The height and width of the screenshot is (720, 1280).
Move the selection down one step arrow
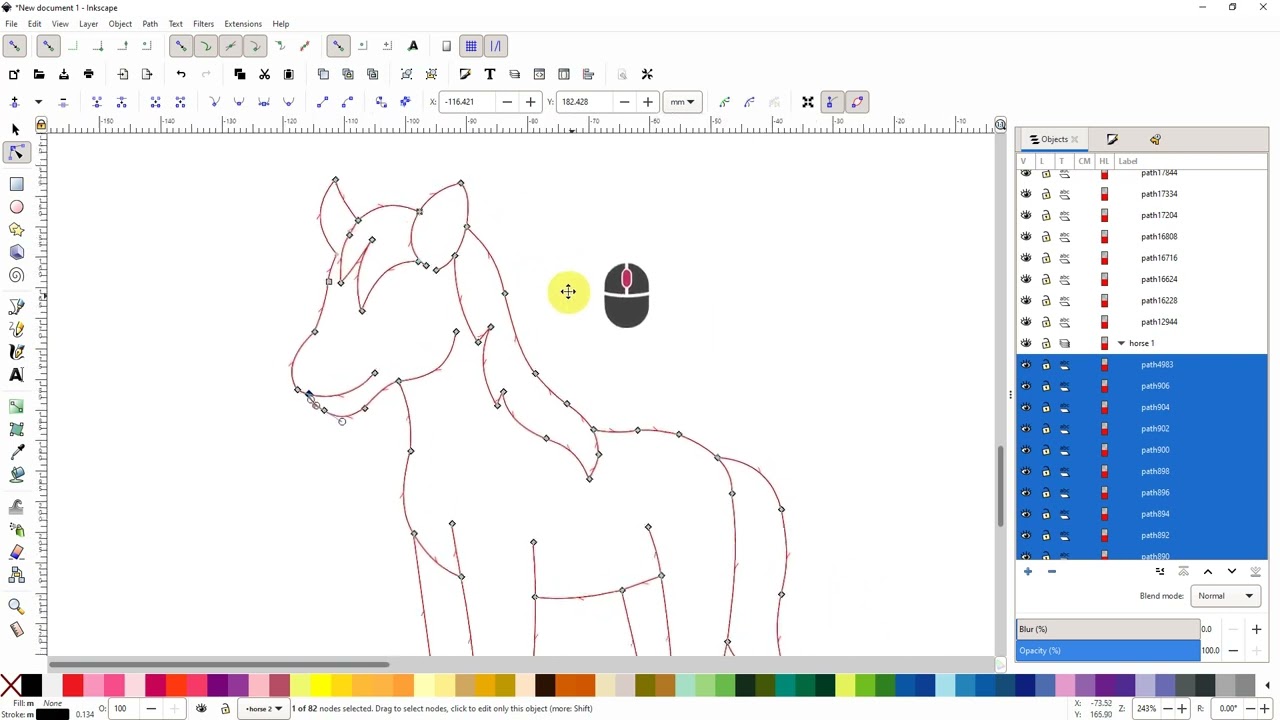(1231, 571)
